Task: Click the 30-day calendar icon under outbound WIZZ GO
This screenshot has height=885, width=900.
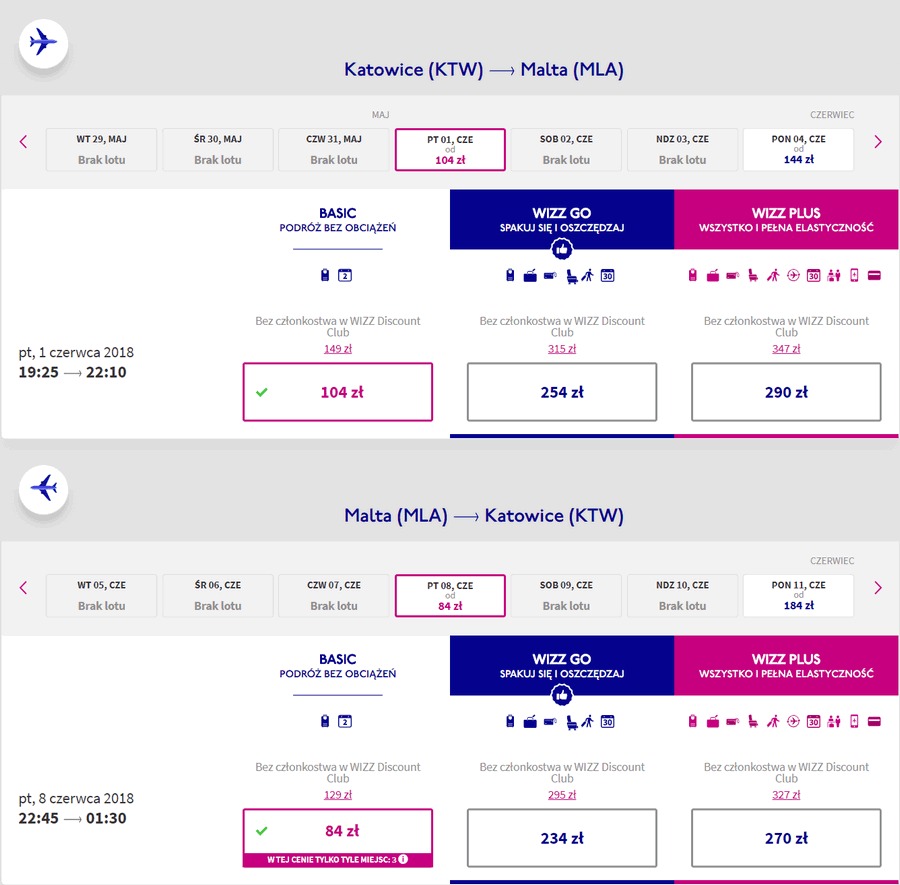Action: 607,276
